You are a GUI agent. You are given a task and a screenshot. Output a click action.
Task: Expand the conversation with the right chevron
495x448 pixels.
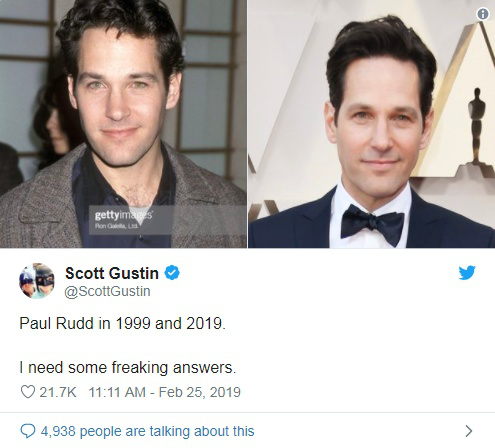tap(469, 431)
